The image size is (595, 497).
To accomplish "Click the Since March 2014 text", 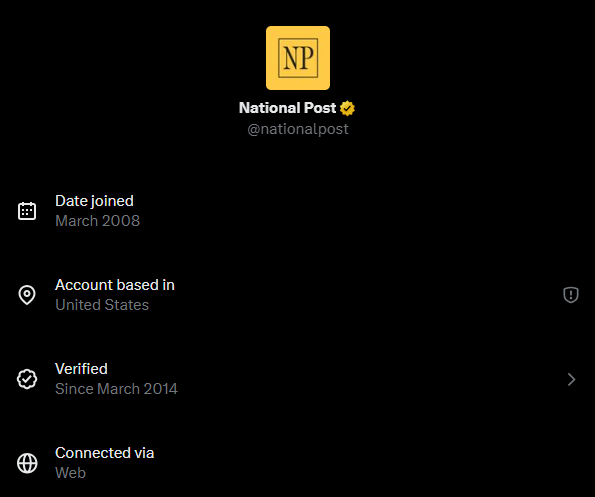I will tap(116, 389).
